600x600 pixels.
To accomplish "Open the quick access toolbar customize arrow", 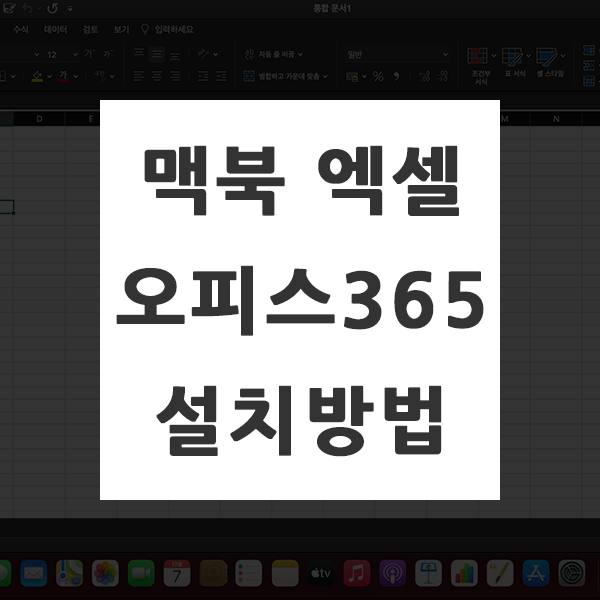I will (x=70, y=8).
